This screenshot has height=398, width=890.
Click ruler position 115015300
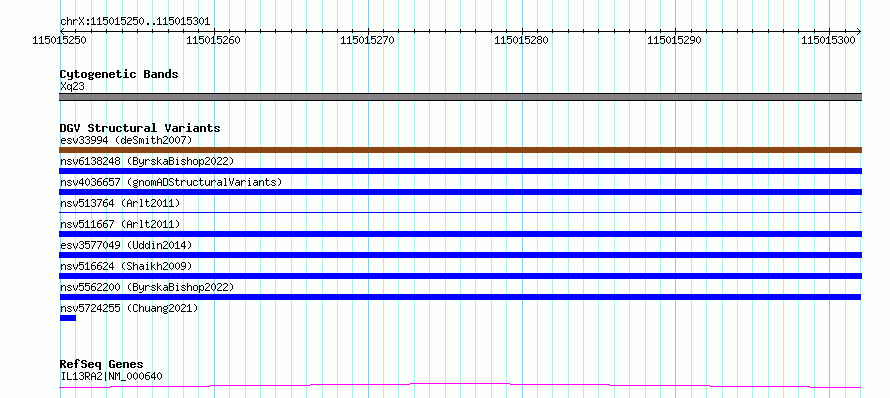[x=829, y=40]
